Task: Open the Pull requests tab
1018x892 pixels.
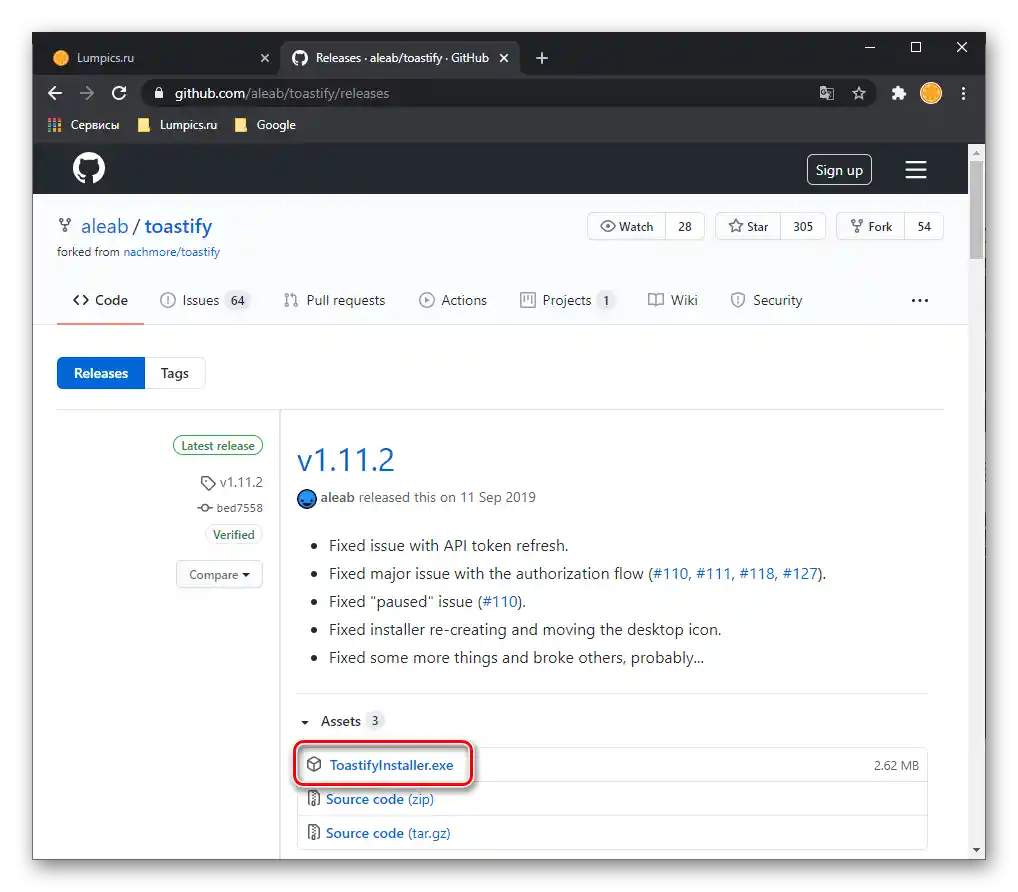Action: coord(334,301)
